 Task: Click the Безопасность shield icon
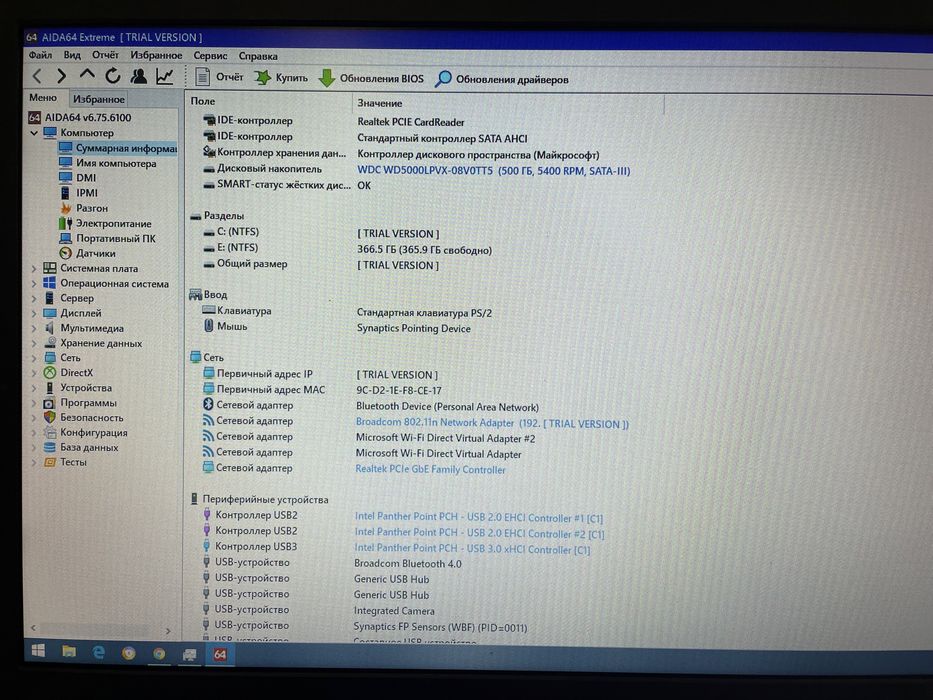[x=49, y=417]
